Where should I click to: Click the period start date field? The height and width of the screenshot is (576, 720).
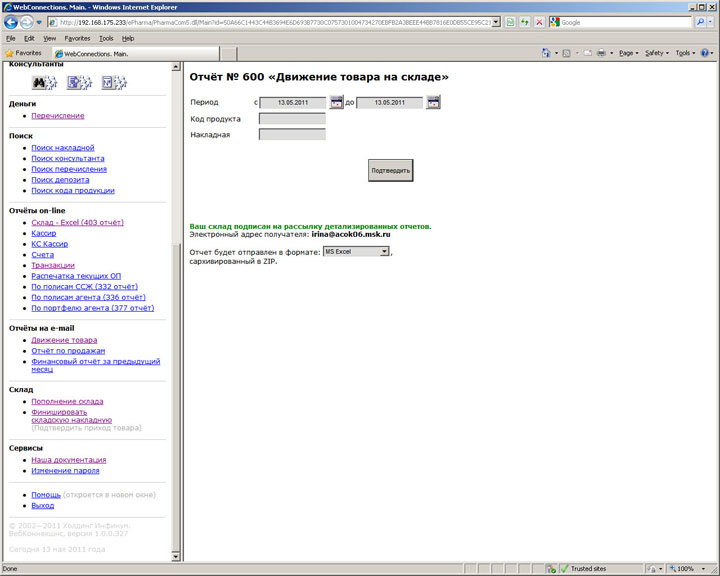coord(292,102)
